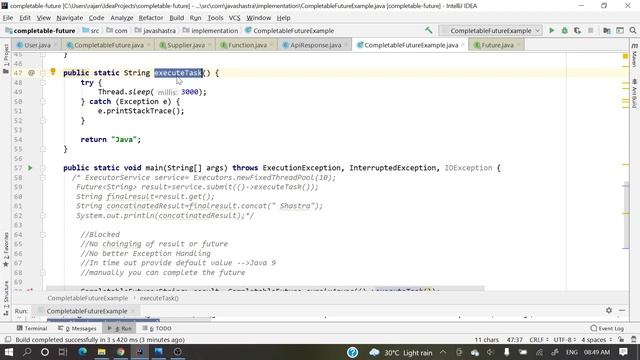Change line separator CRLF in status bar
The width and height of the screenshot is (640, 360).
point(538,340)
